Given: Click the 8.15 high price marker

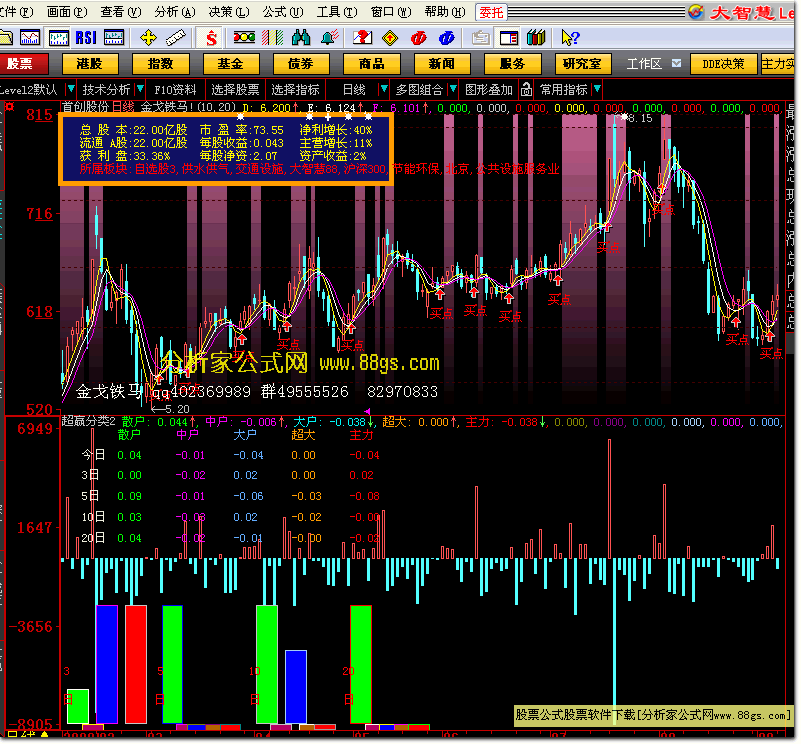Looking at the screenshot, I should 640,119.
